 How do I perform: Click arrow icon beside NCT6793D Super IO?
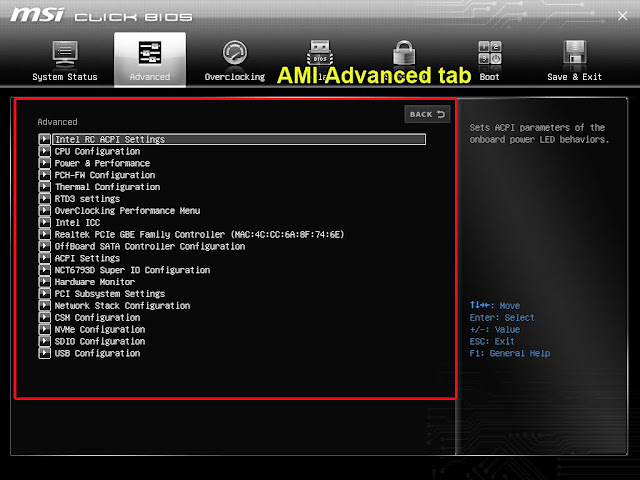pos(44,270)
